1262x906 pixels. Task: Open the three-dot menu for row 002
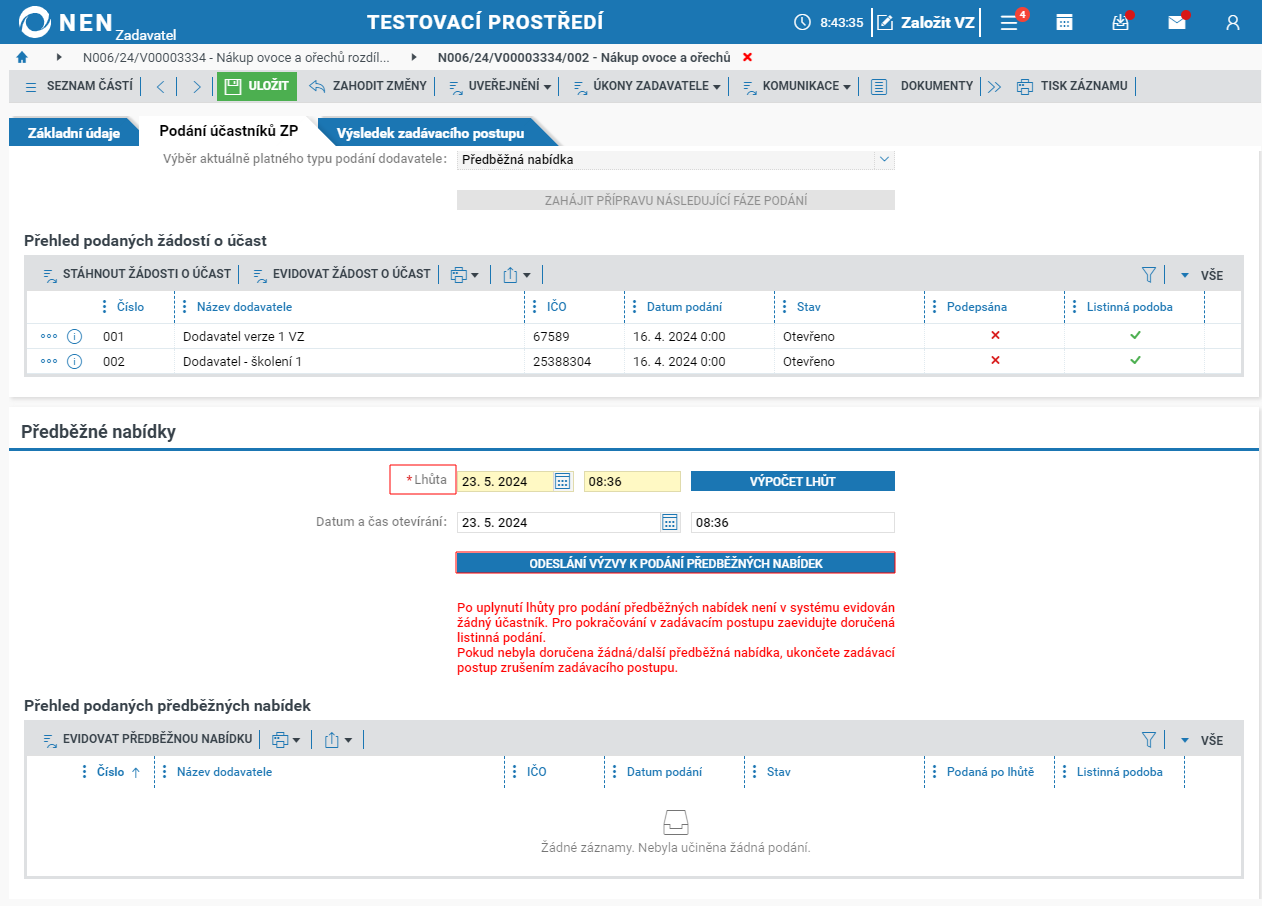click(x=49, y=361)
